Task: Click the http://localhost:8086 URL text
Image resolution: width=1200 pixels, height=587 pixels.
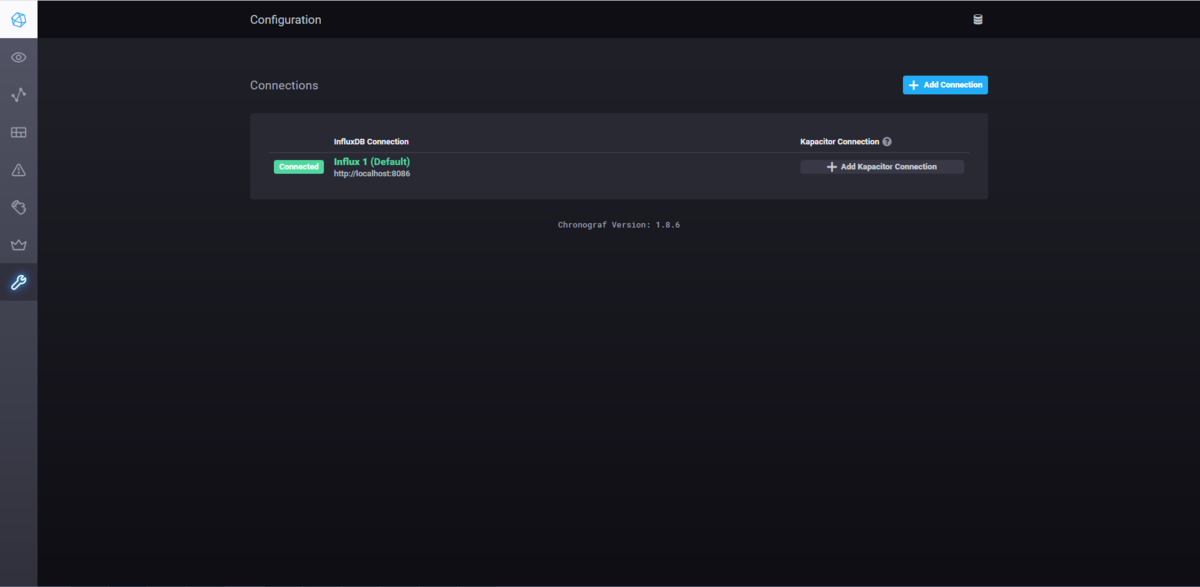Action: pyautogui.click(x=372, y=174)
